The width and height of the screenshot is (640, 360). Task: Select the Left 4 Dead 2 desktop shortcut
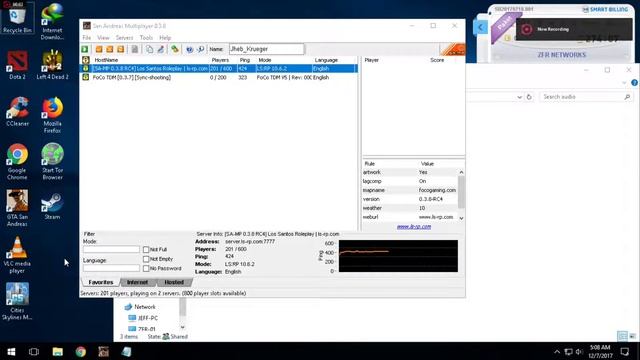coord(52,65)
